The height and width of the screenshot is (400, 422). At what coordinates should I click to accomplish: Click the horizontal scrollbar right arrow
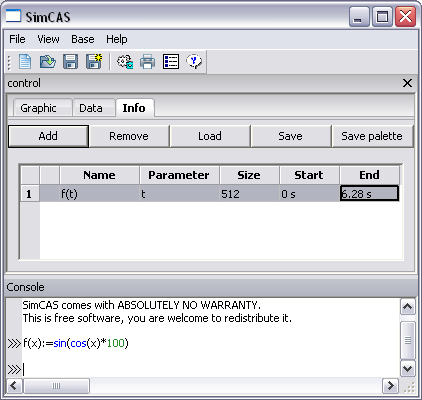(390, 386)
